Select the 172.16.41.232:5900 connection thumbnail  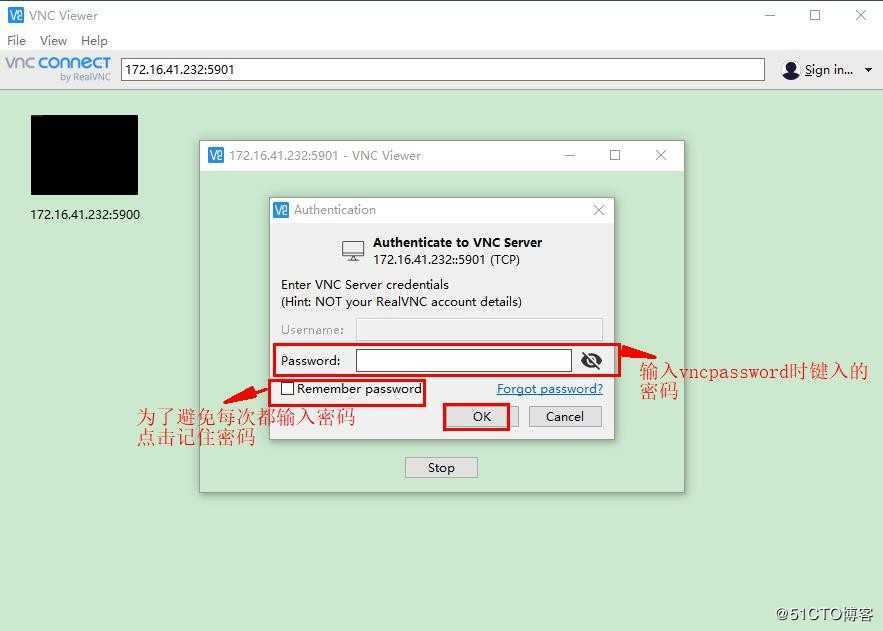[x=84, y=155]
